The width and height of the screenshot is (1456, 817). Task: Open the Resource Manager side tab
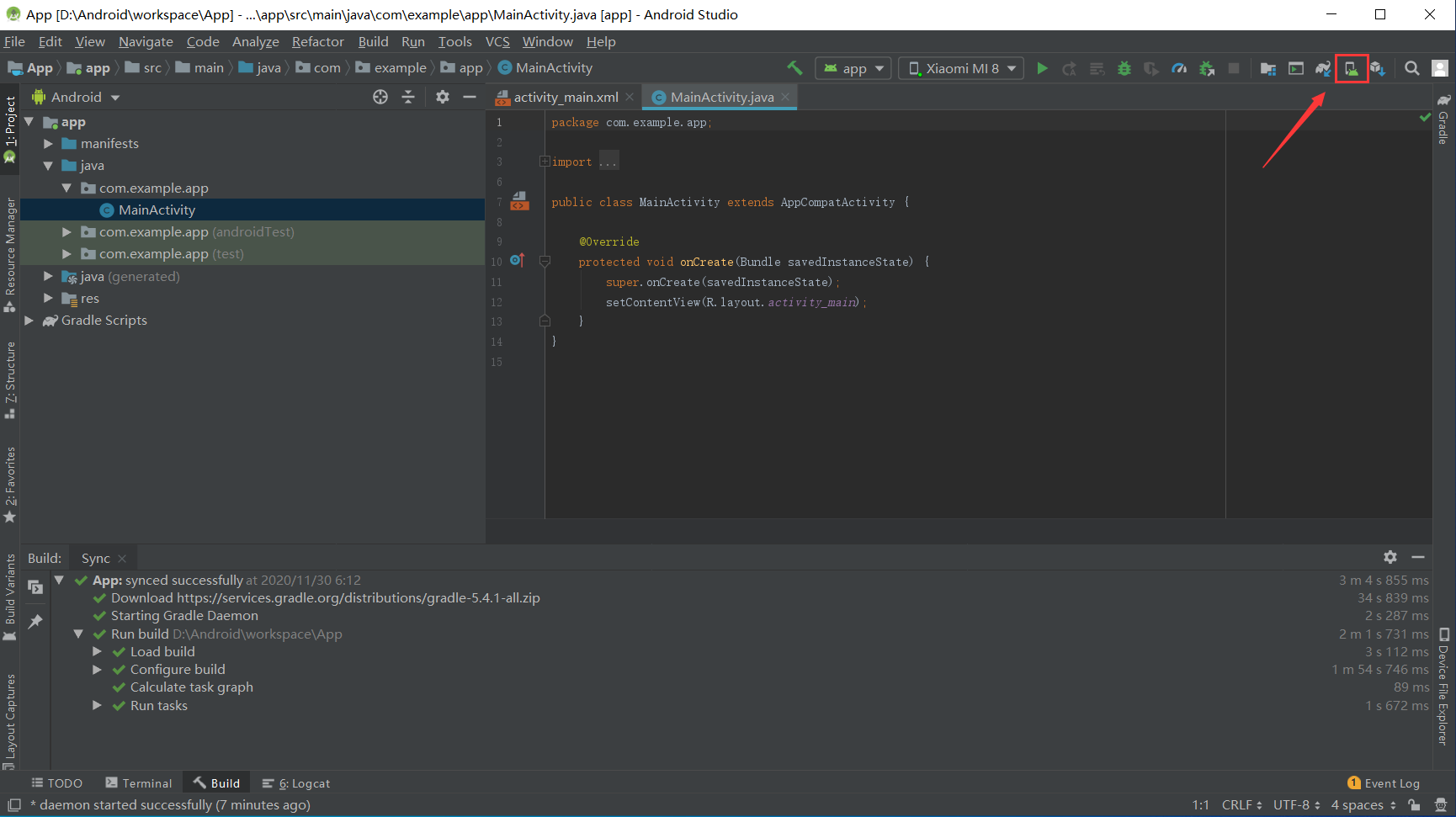[x=10, y=255]
